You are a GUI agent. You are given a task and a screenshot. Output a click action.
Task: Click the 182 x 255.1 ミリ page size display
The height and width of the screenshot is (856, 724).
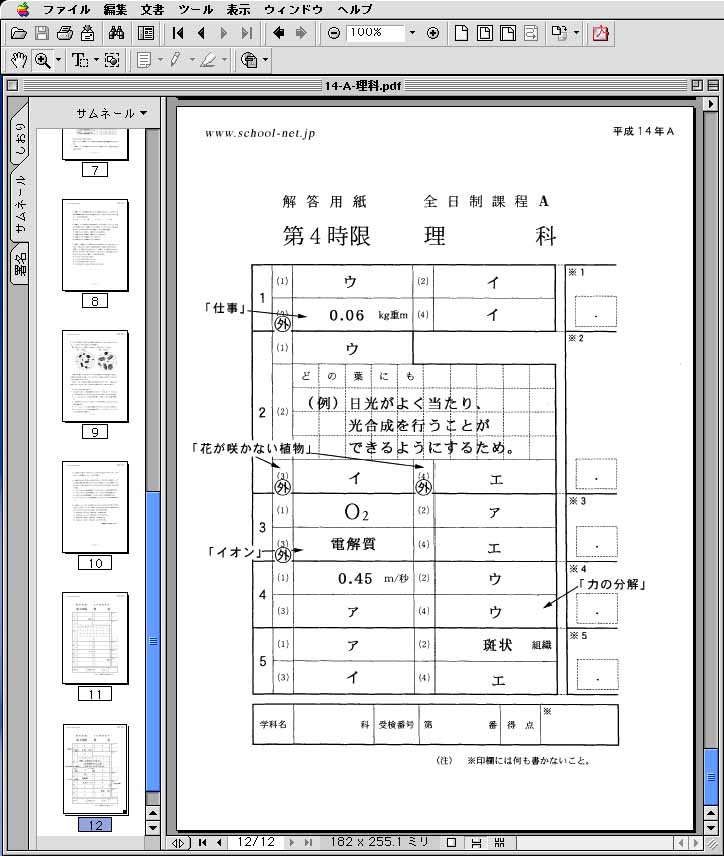click(x=379, y=842)
